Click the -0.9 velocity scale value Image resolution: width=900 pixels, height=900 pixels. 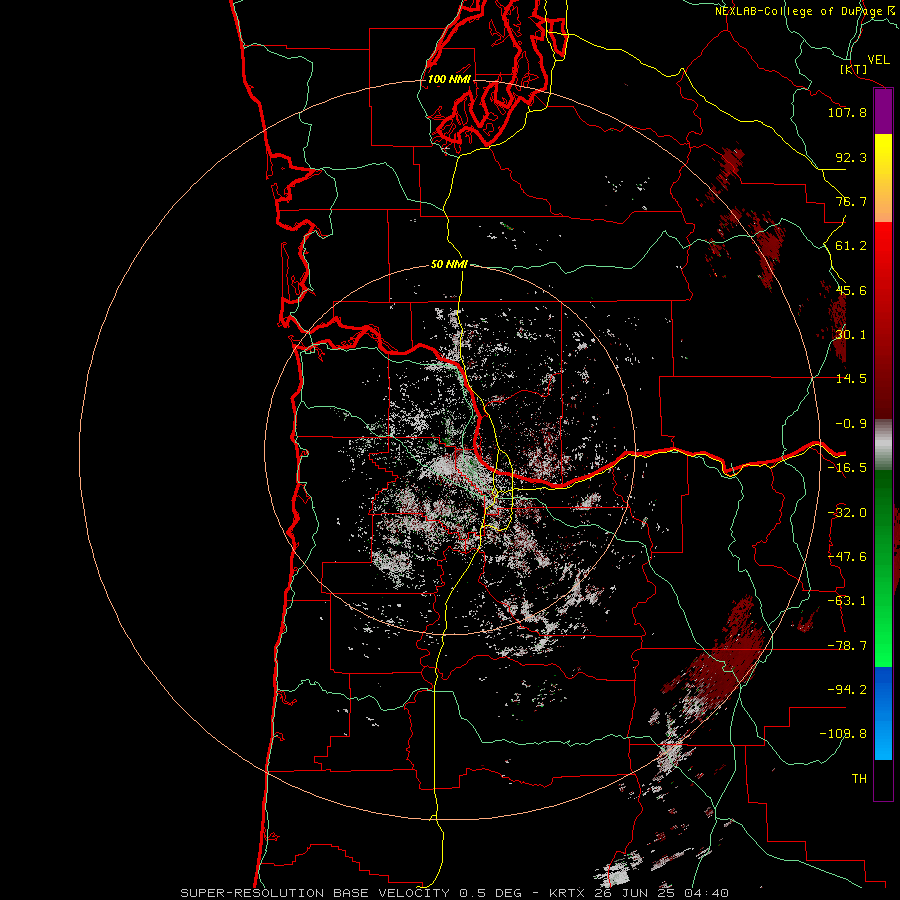(x=851, y=424)
